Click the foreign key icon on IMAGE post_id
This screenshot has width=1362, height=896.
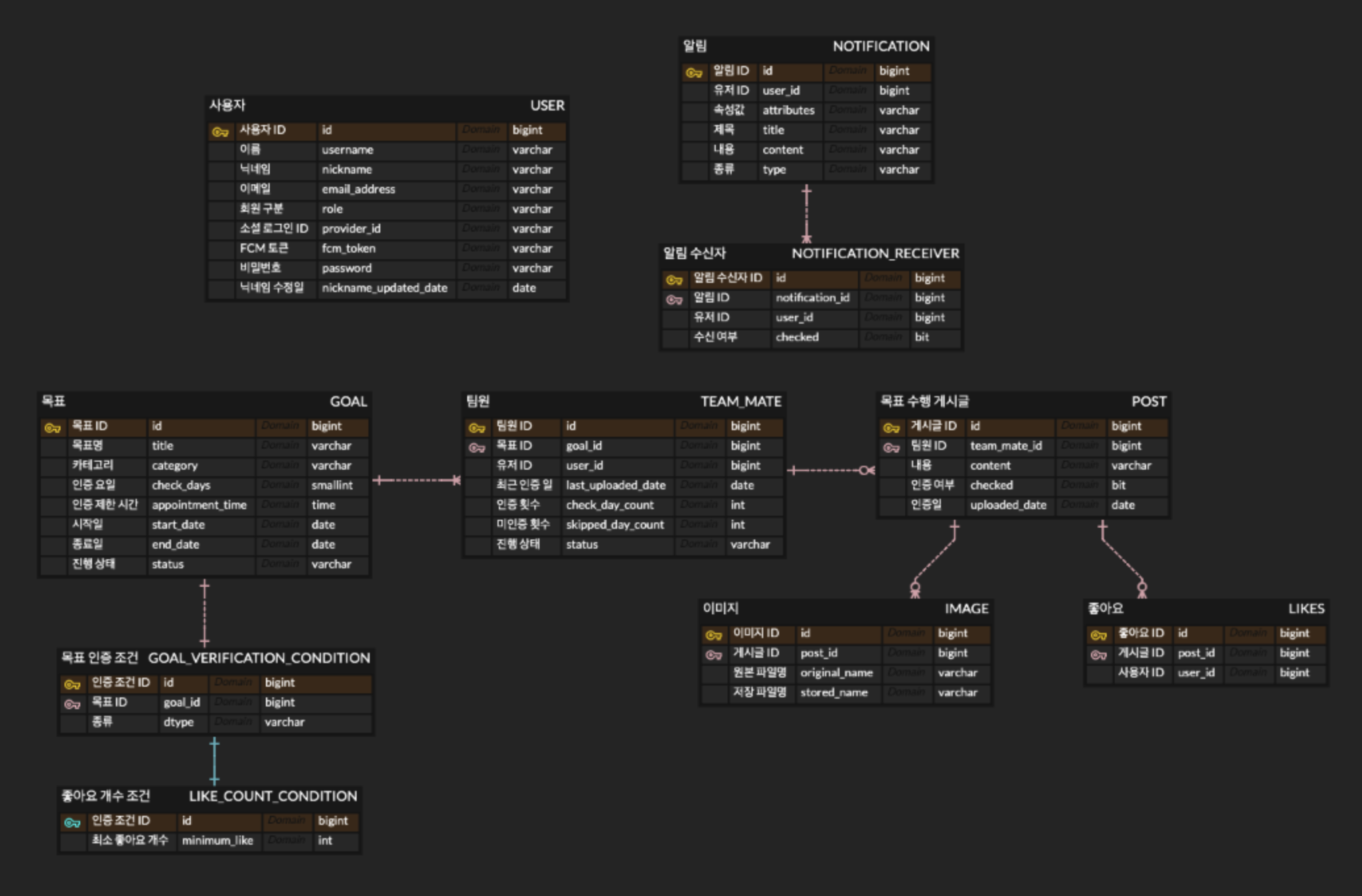pyautogui.click(x=715, y=653)
